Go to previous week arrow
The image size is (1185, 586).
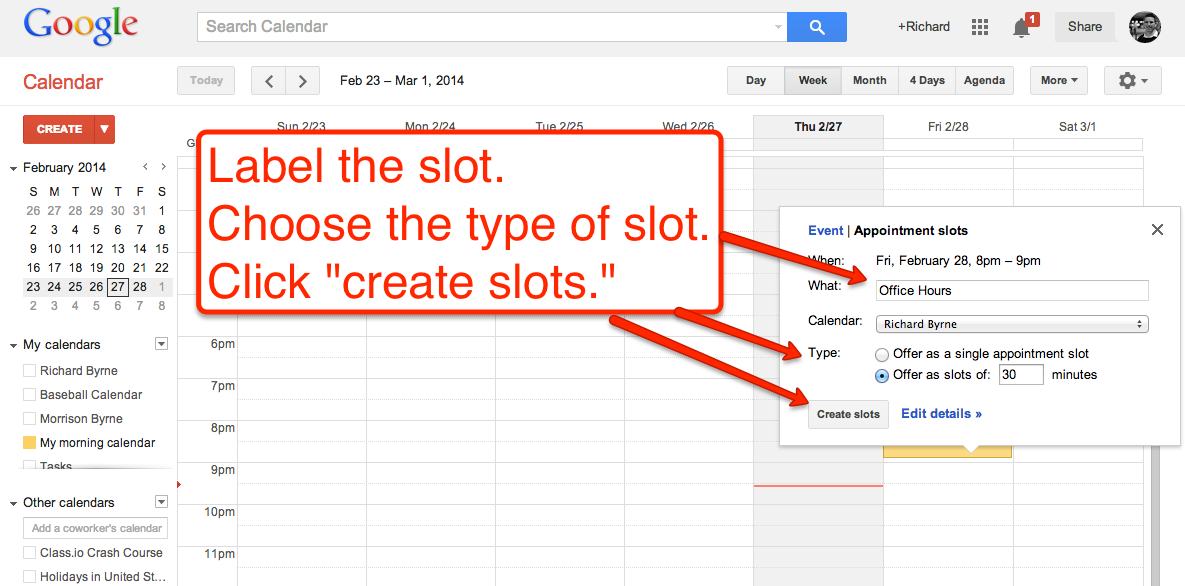tap(268, 81)
